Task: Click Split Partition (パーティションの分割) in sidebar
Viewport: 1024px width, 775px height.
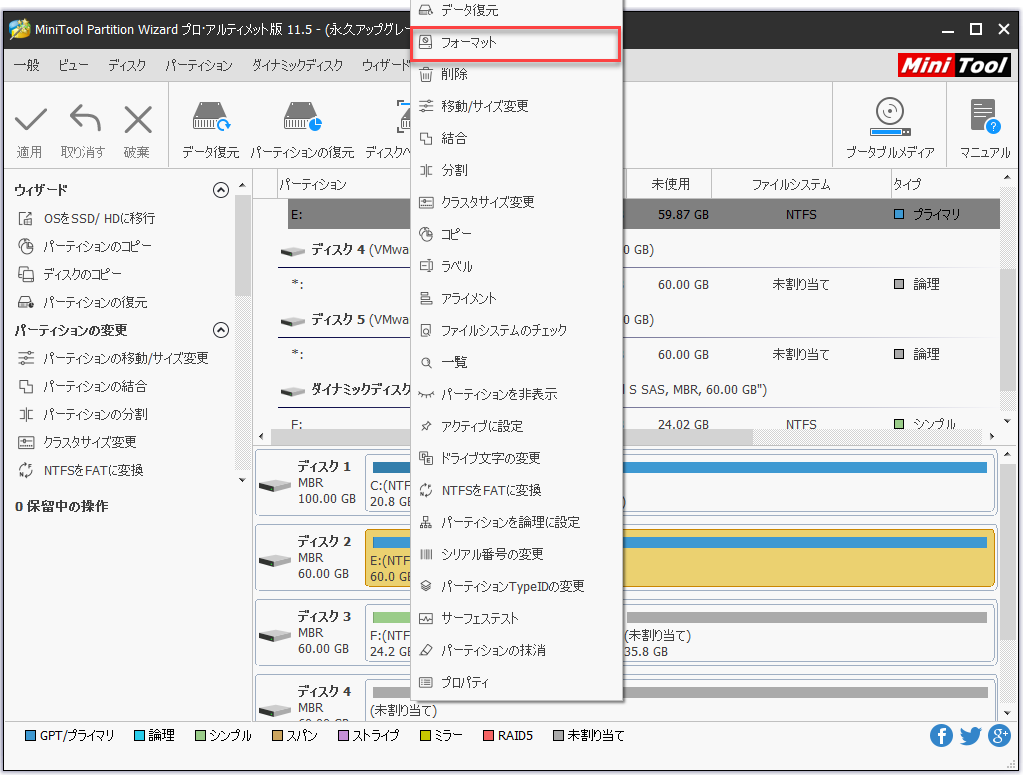Action: [82, 415]
